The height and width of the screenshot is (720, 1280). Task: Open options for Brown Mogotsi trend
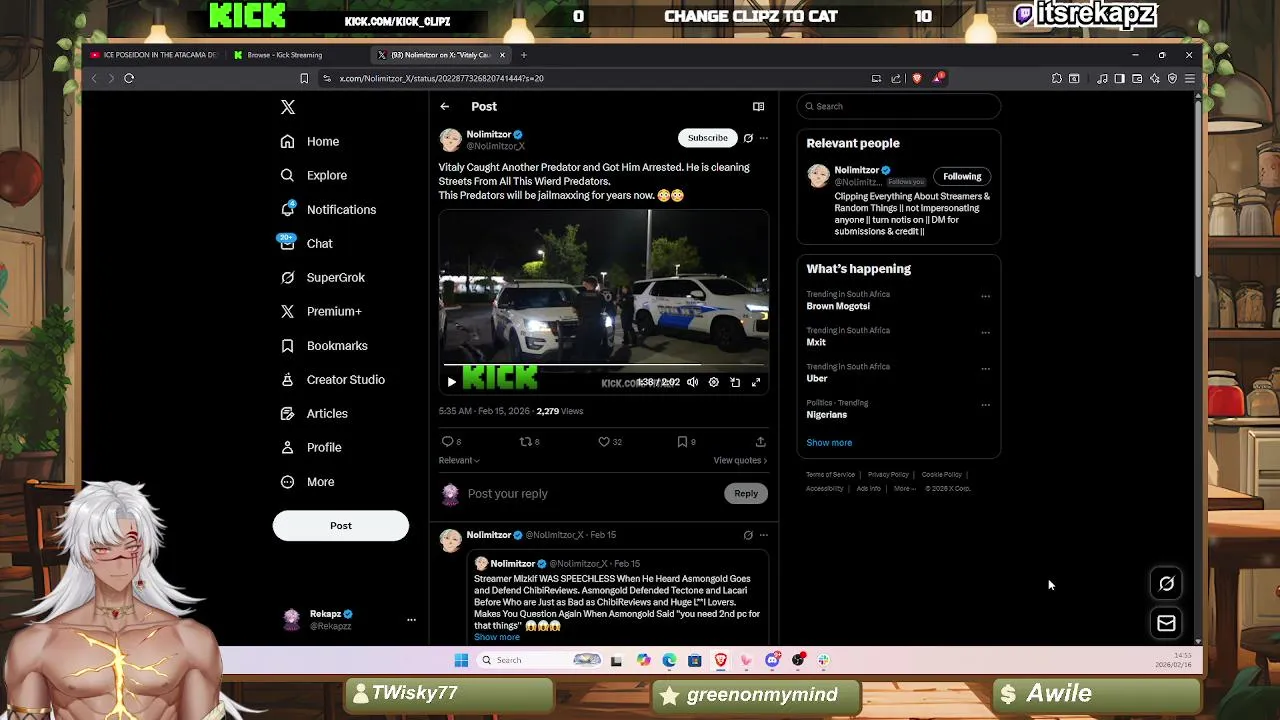click(x=986, y=297)
